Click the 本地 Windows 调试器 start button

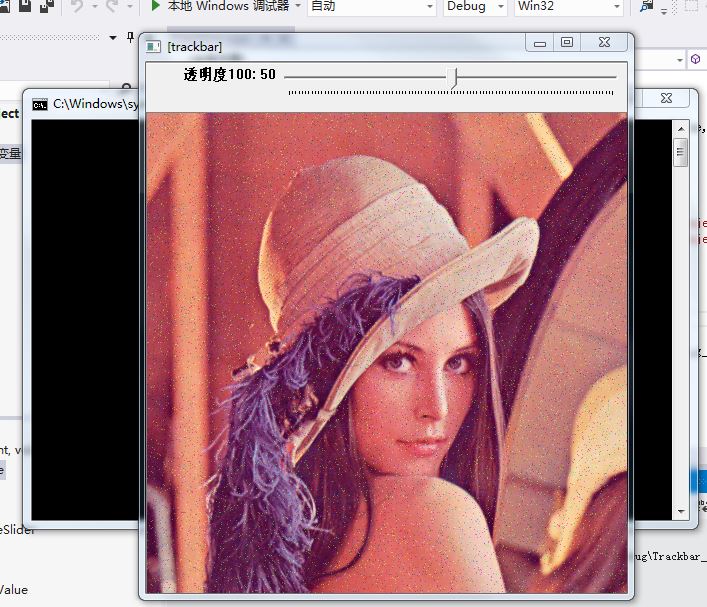point(227,6)
